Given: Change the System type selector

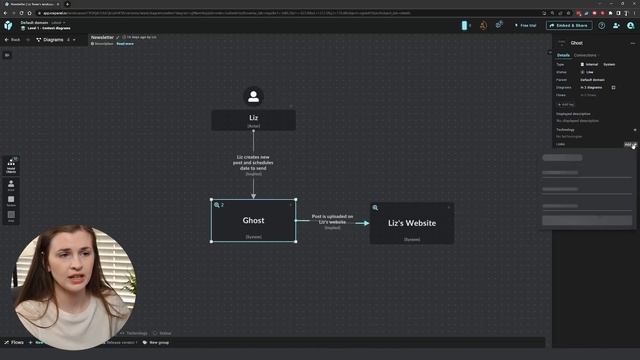Looking at the screenshot, I should click(x=609, y=64).
